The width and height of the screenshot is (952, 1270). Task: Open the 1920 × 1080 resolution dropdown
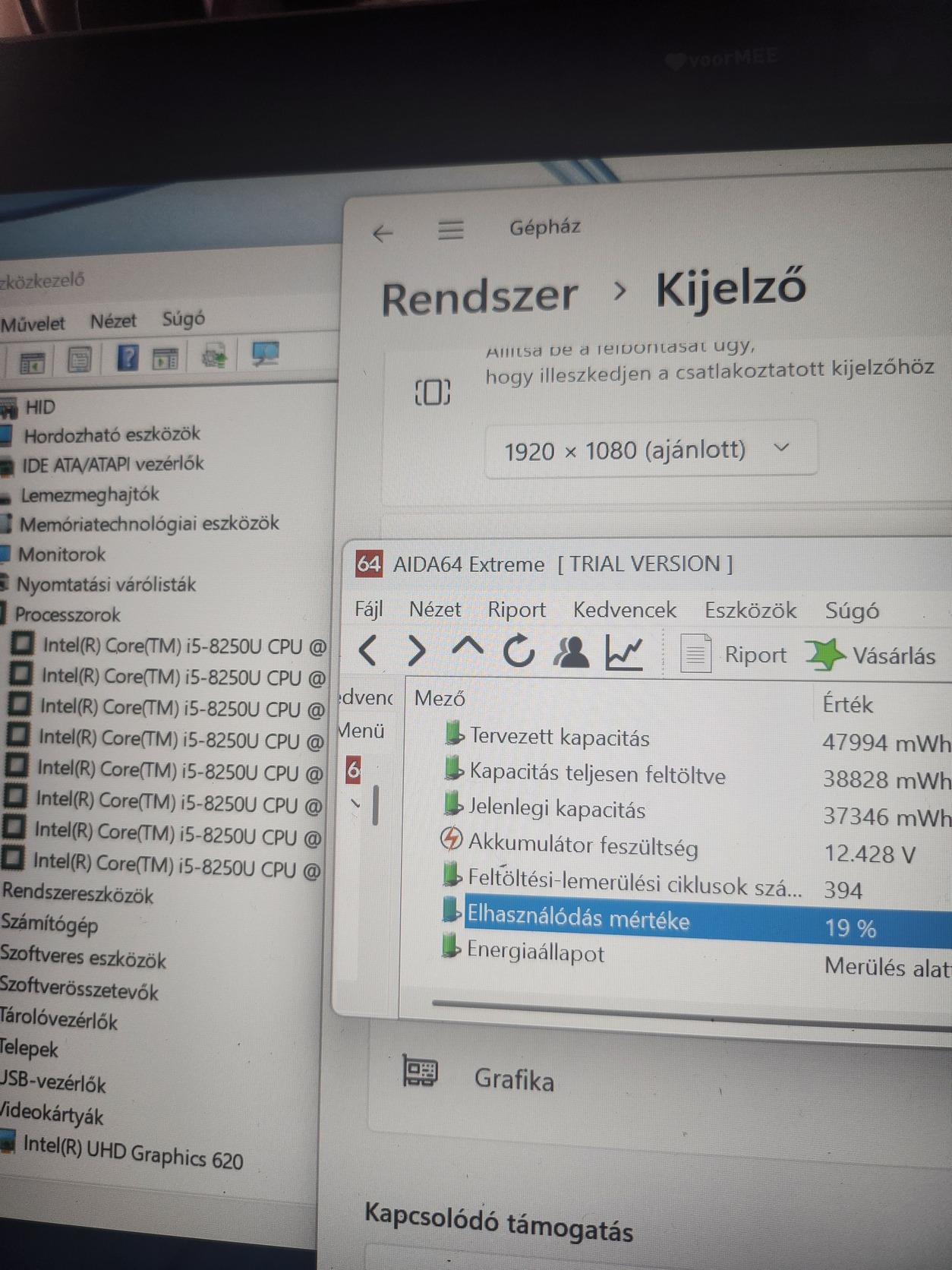point(651,450)
